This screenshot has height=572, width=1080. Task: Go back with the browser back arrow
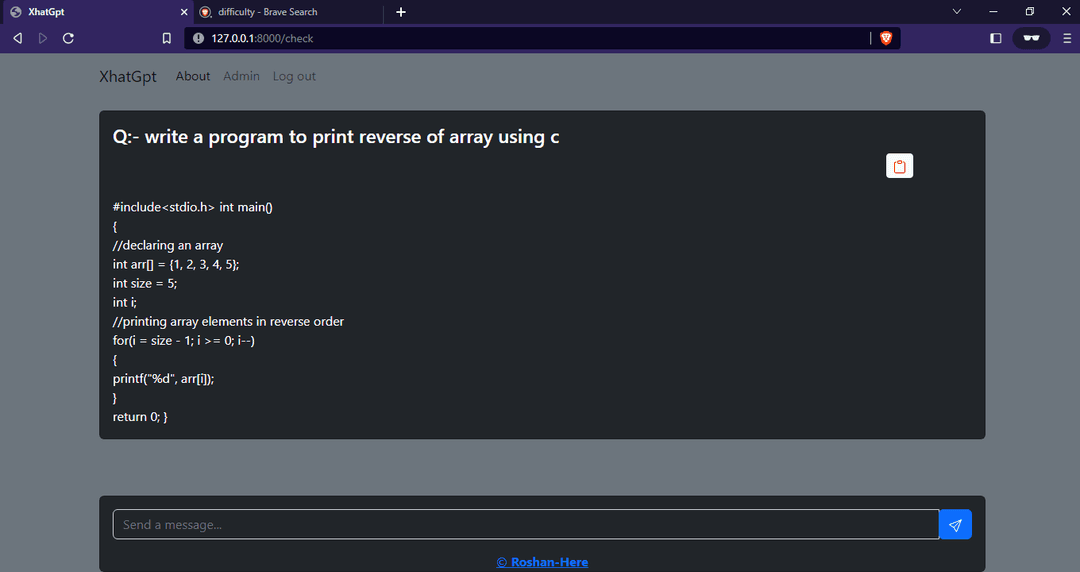click(18, 39)
